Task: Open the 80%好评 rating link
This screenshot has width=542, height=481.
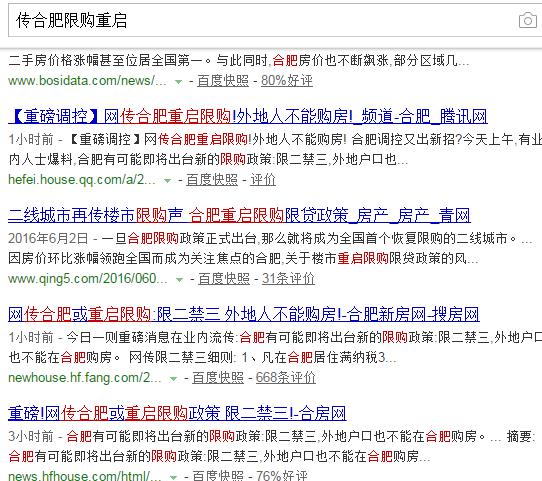Action: (287, 81)
